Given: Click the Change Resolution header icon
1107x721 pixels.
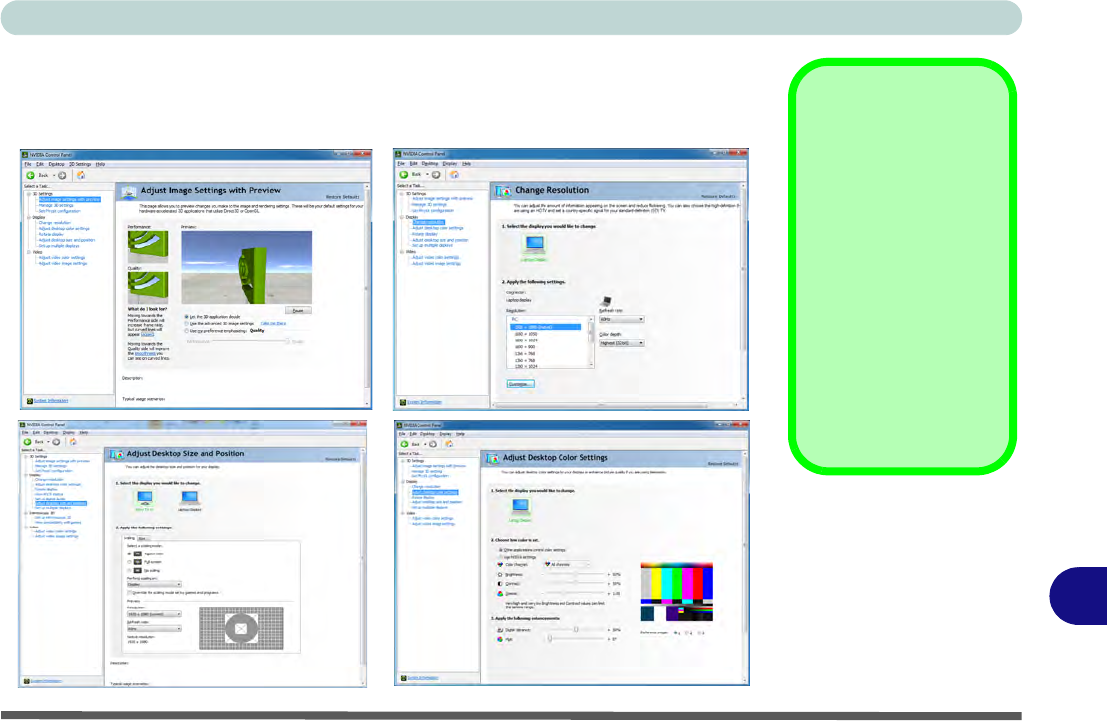Looking at the screenshot, I should pyautogui.click(x=503, y=191).
